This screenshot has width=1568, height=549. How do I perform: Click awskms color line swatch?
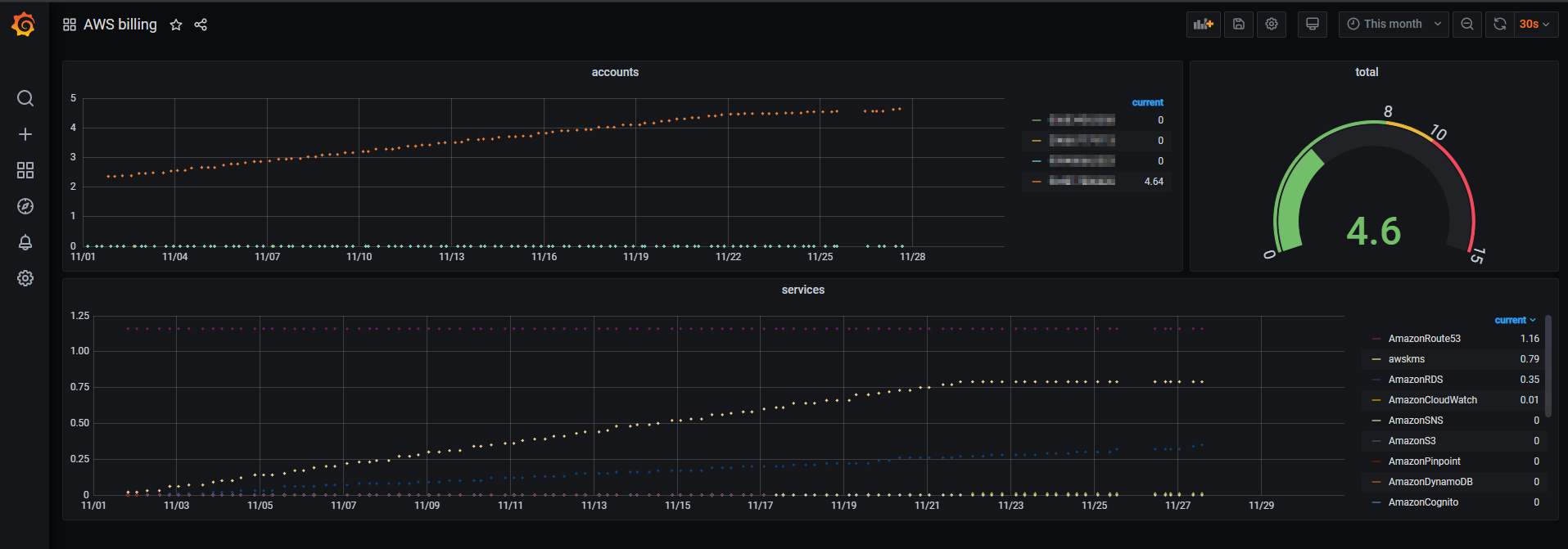click(x=1376, y=359)
